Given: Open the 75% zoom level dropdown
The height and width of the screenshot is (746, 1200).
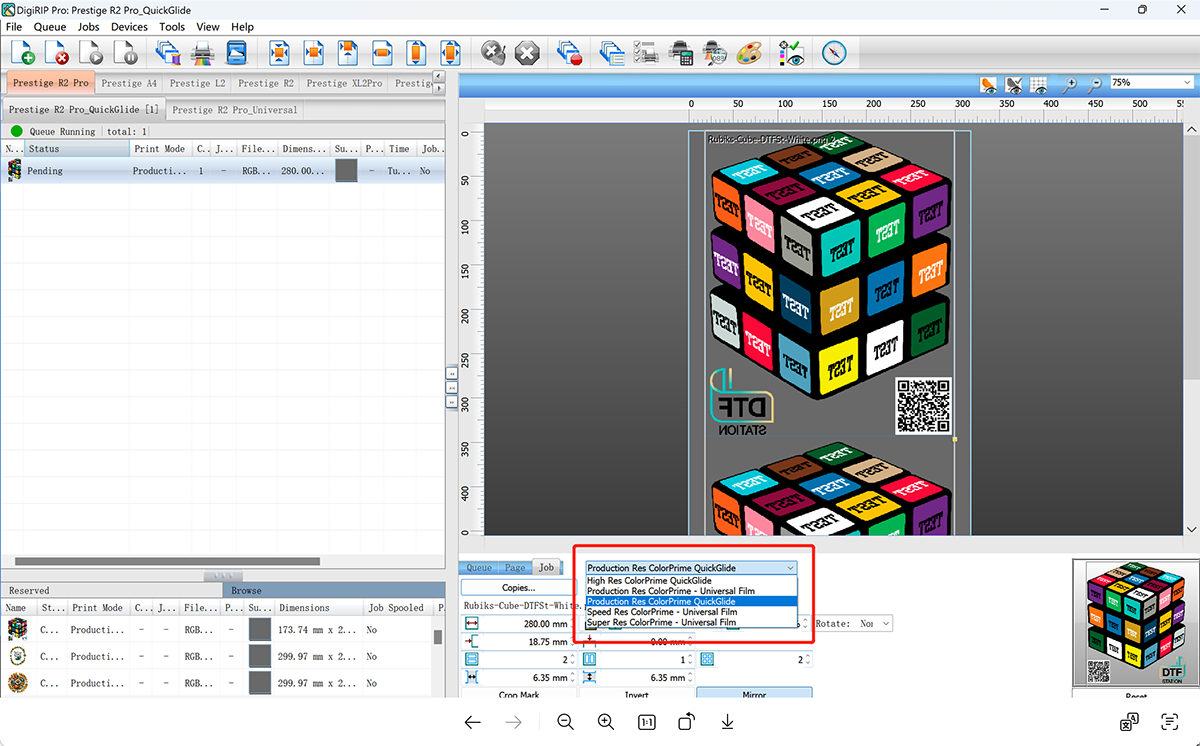Looking at the screenshot, I should point(1150,83).
